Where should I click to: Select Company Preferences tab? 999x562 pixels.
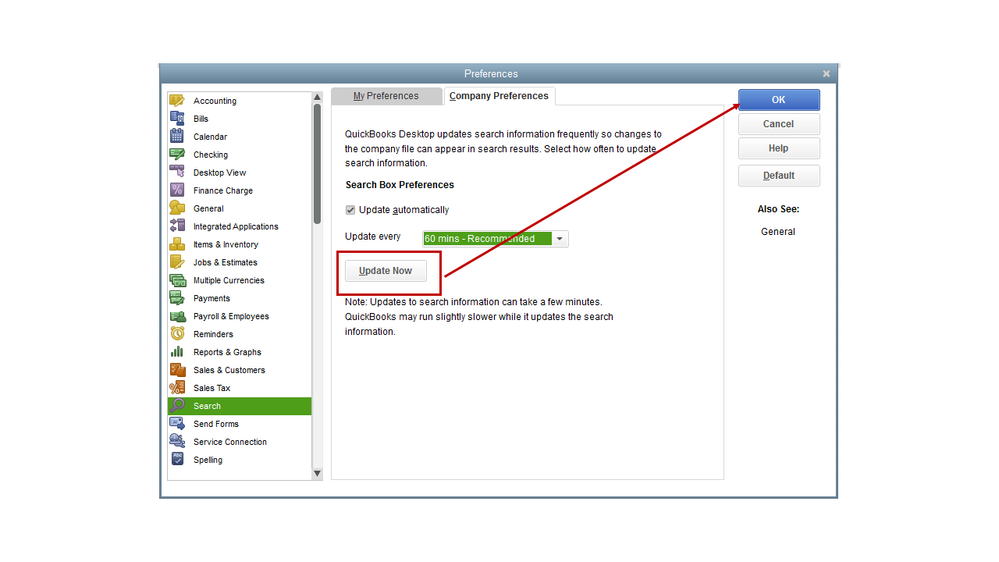tap(499, 96)
